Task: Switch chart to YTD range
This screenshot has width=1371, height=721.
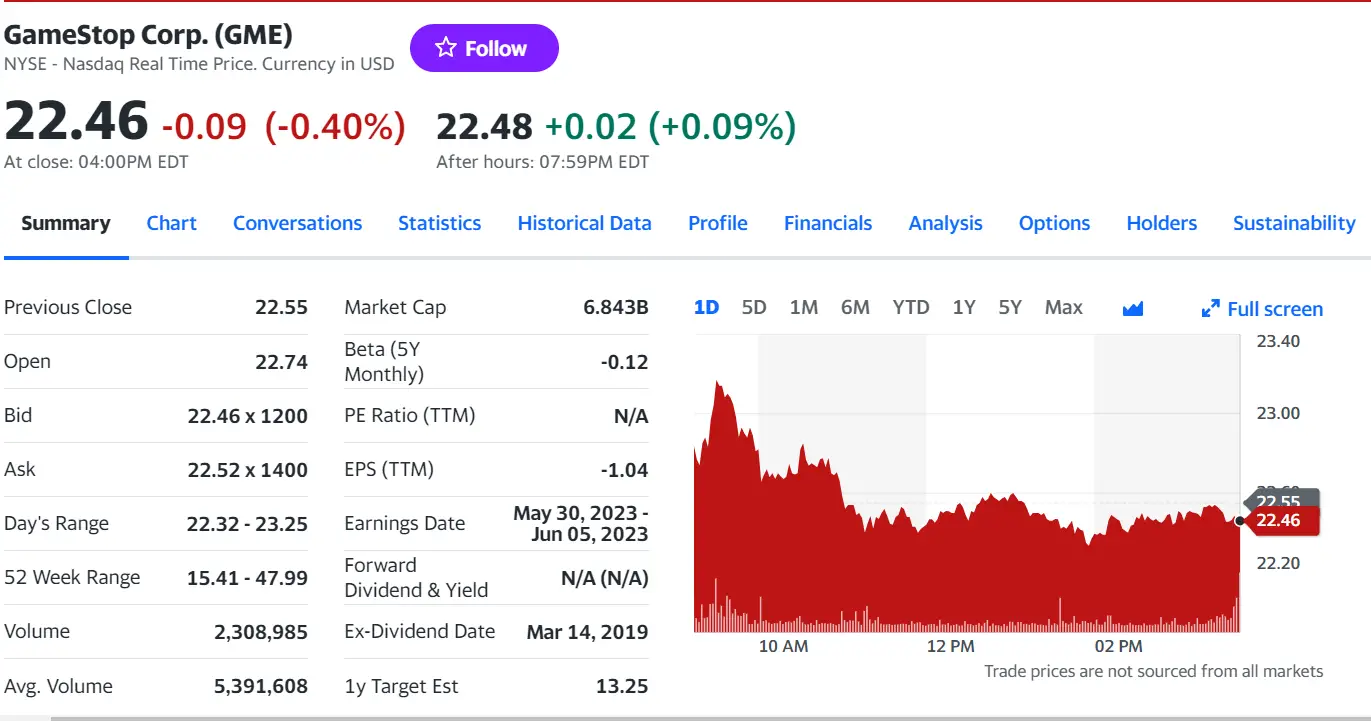Action: [910, 308]
